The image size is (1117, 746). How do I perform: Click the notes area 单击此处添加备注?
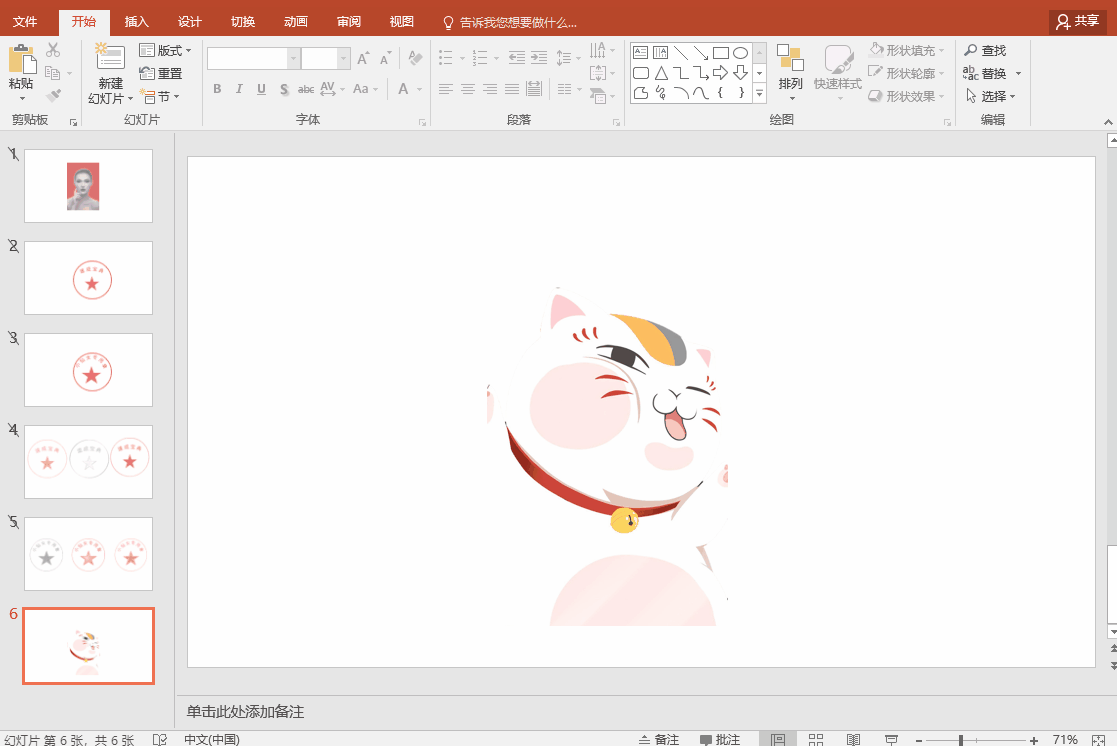pos(245,712)
